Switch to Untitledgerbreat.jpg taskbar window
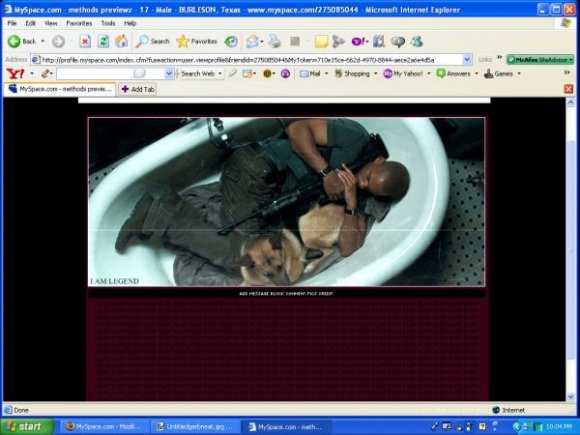The height and width of the screenshot is (435, 580). point(195,426)
